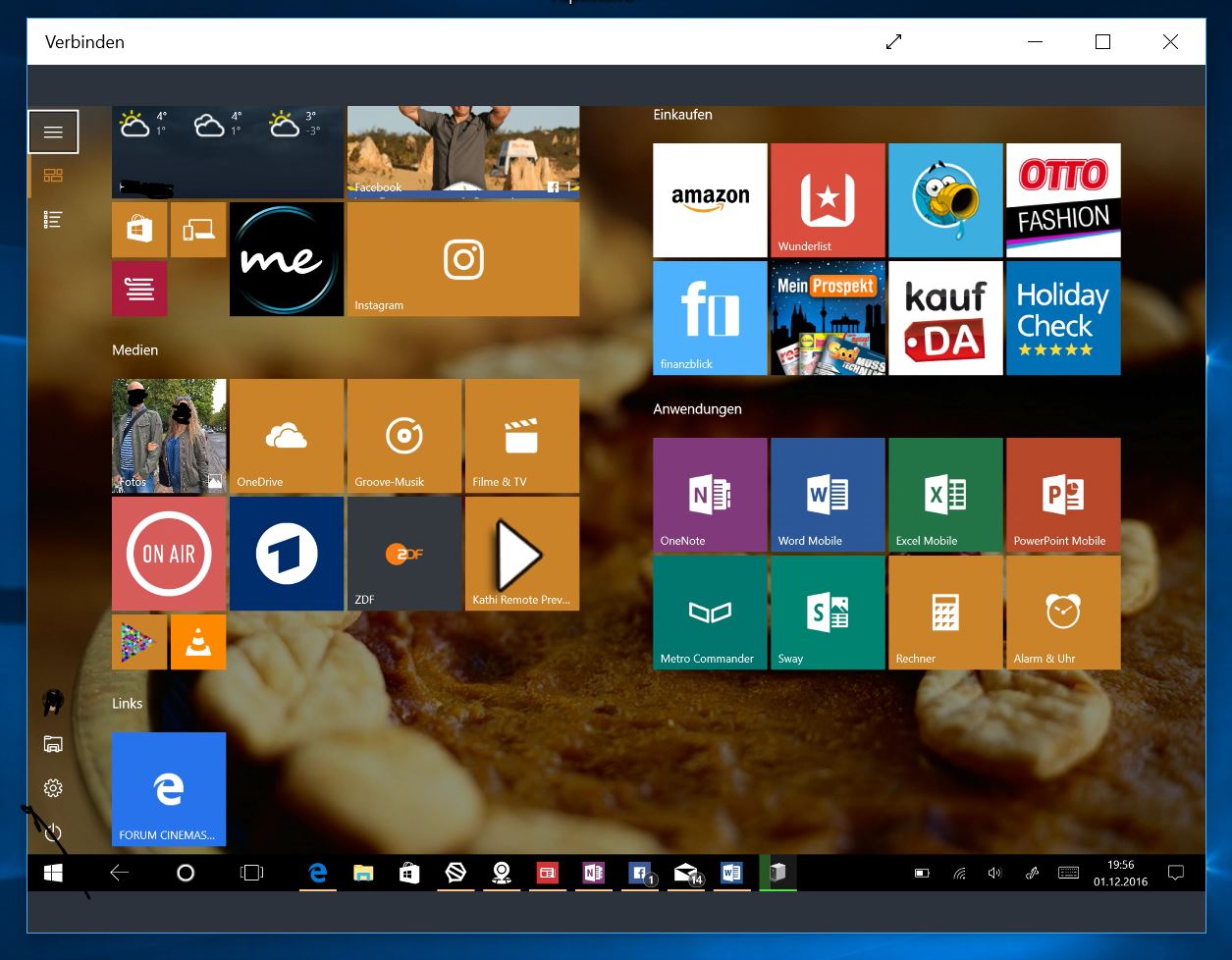Screen dimensions: 1232x960
Task: Open the OneDrive tile
Action: point(287,436)
